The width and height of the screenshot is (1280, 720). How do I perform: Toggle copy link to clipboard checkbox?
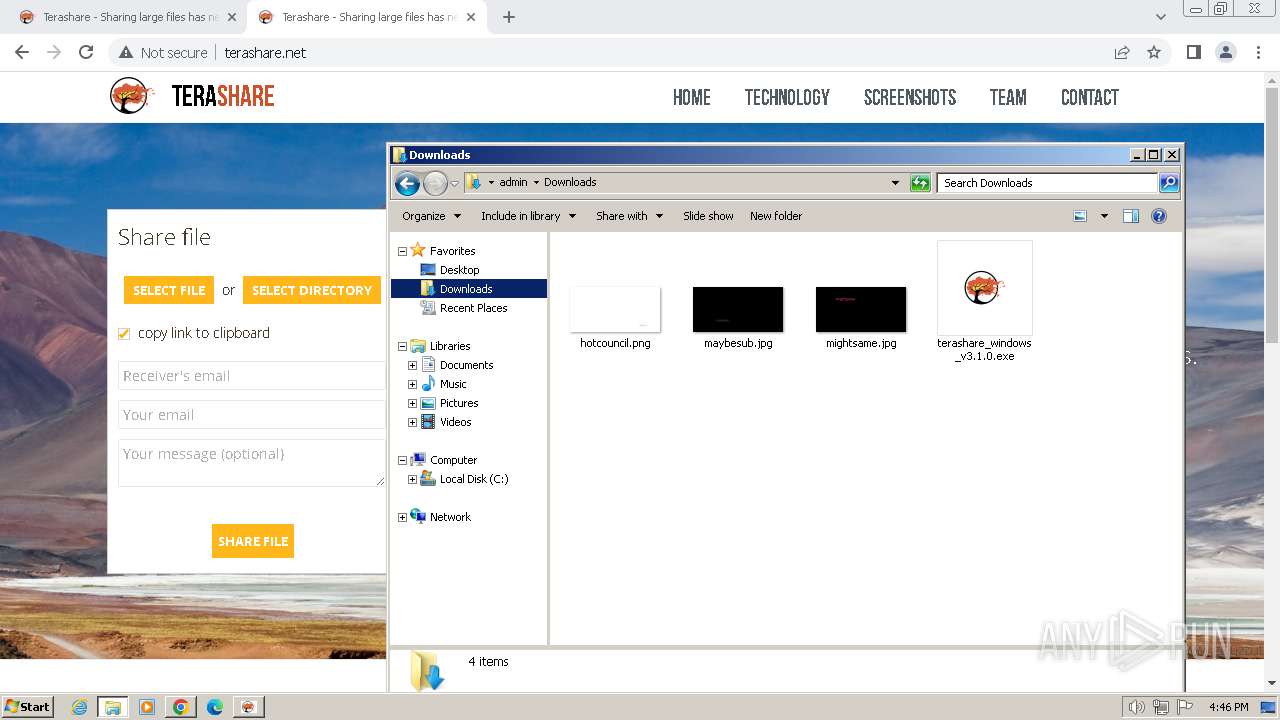[124, 334]
